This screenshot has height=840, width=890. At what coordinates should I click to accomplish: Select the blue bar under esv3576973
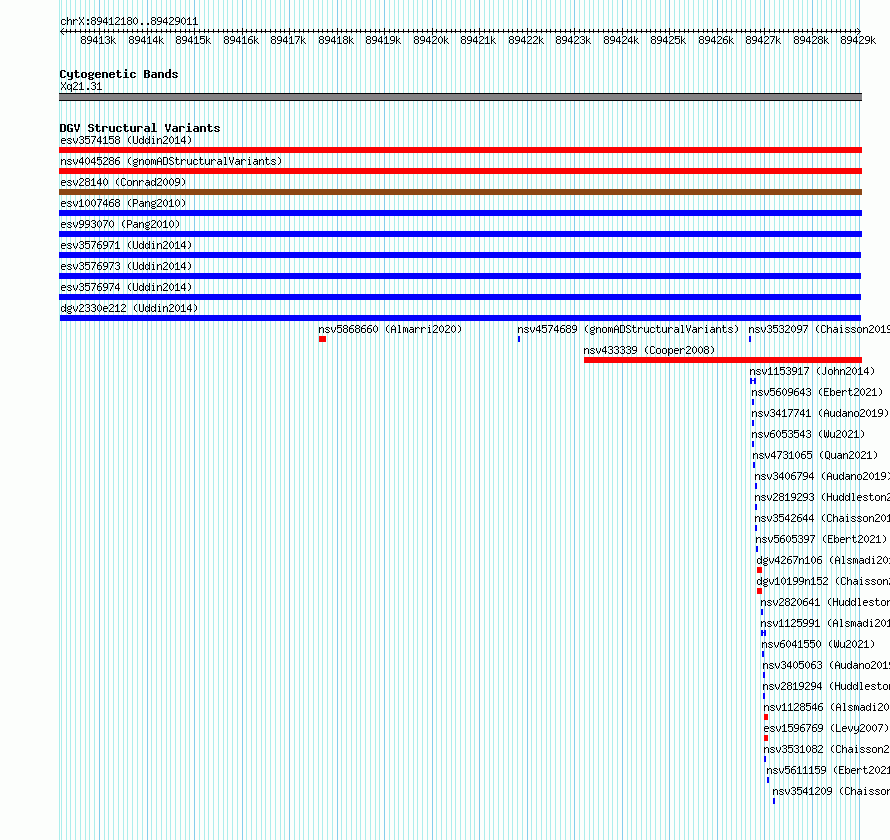pos(460,276)
